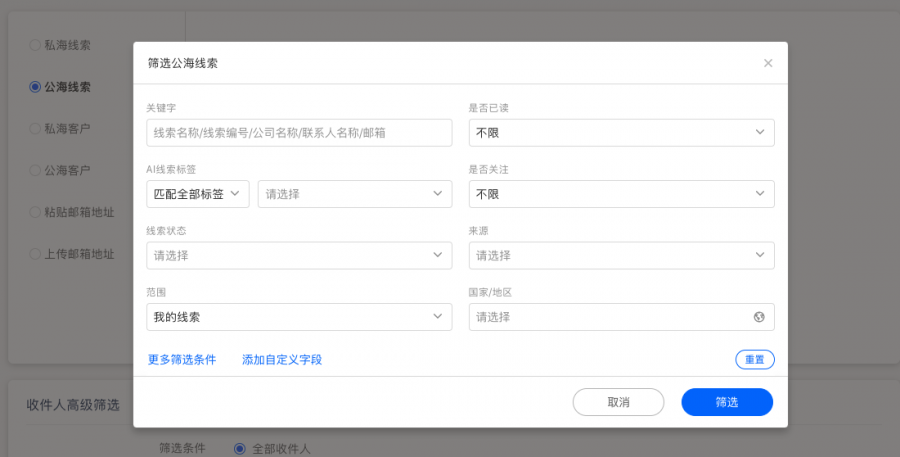Open the 线索状态 请选择 dropdown
Screen dimensions: 900x457
click(299, 255)
